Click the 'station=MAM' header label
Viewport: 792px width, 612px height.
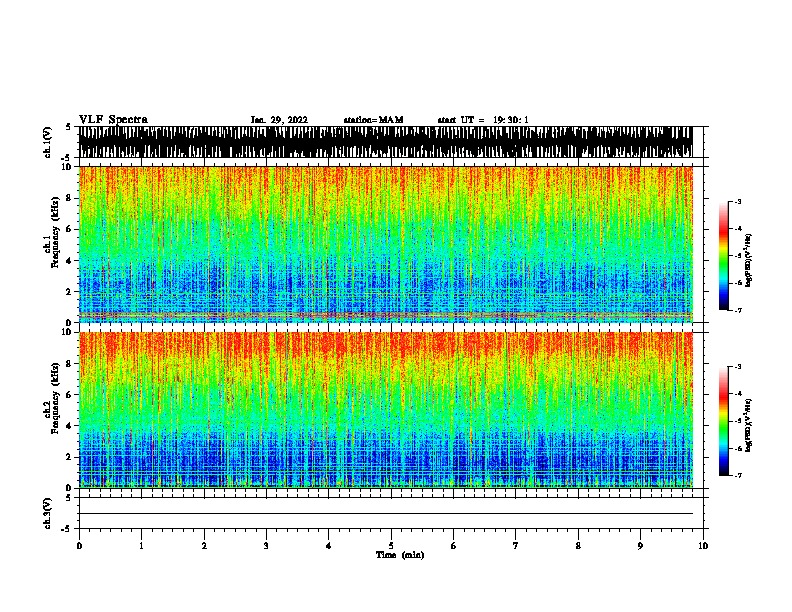(374, 120)
